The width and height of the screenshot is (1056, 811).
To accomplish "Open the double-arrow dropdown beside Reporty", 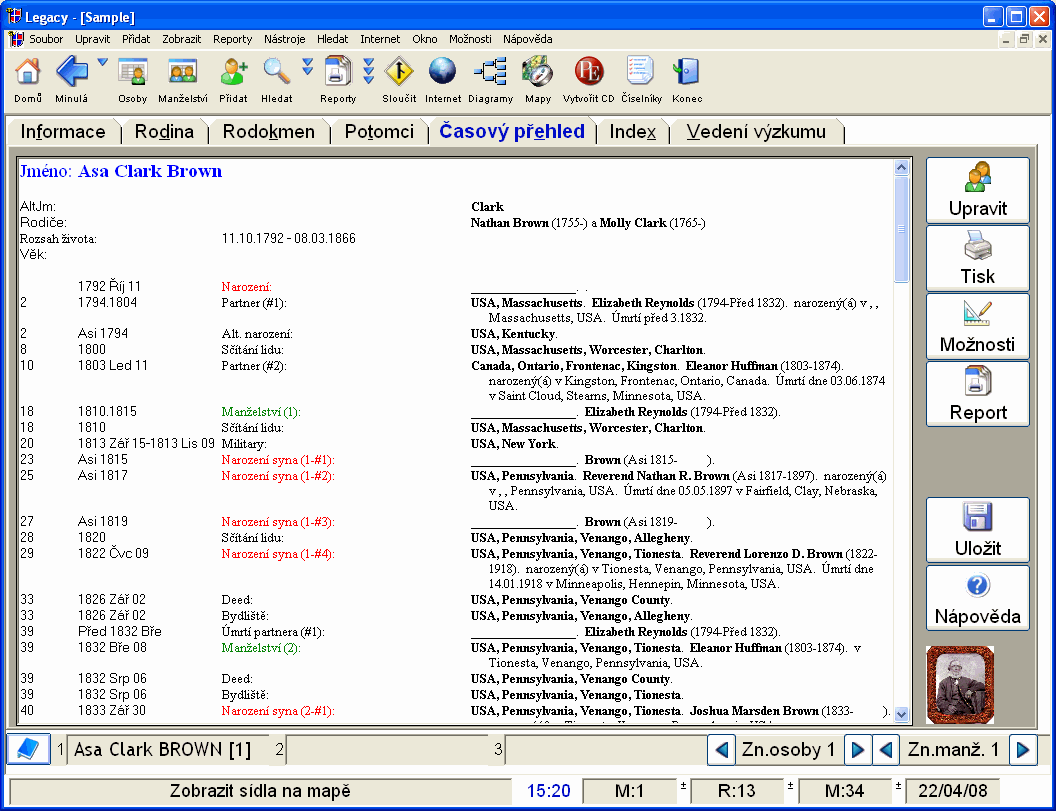I will [368, 70].
